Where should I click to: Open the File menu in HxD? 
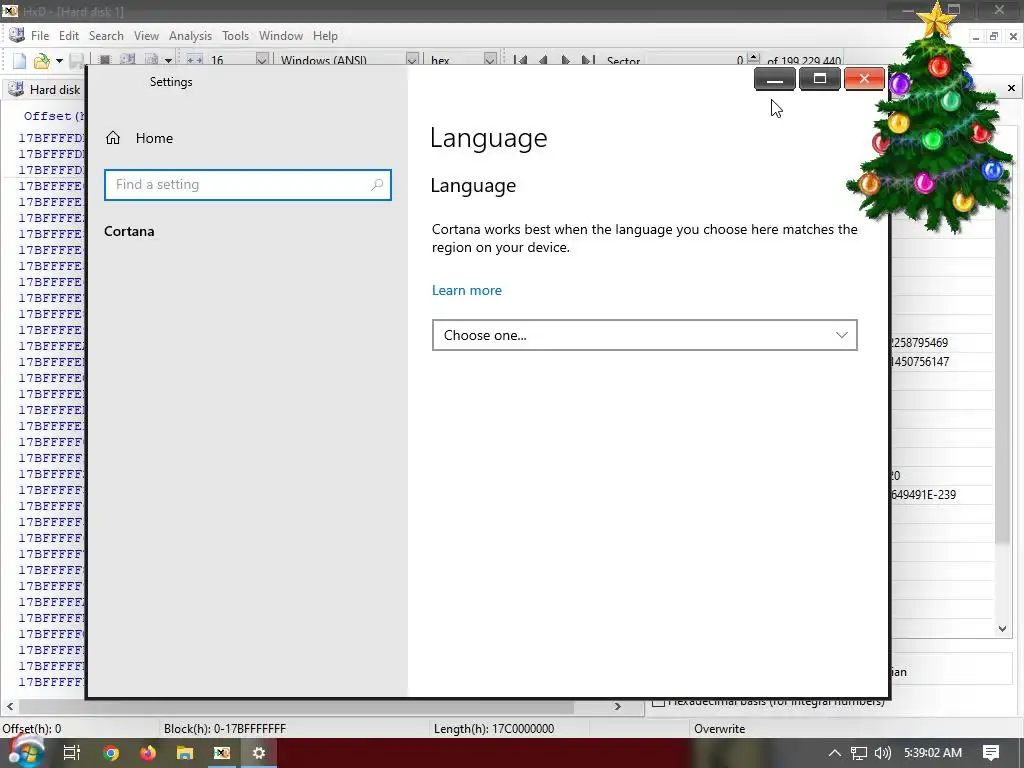pos(40,36)
